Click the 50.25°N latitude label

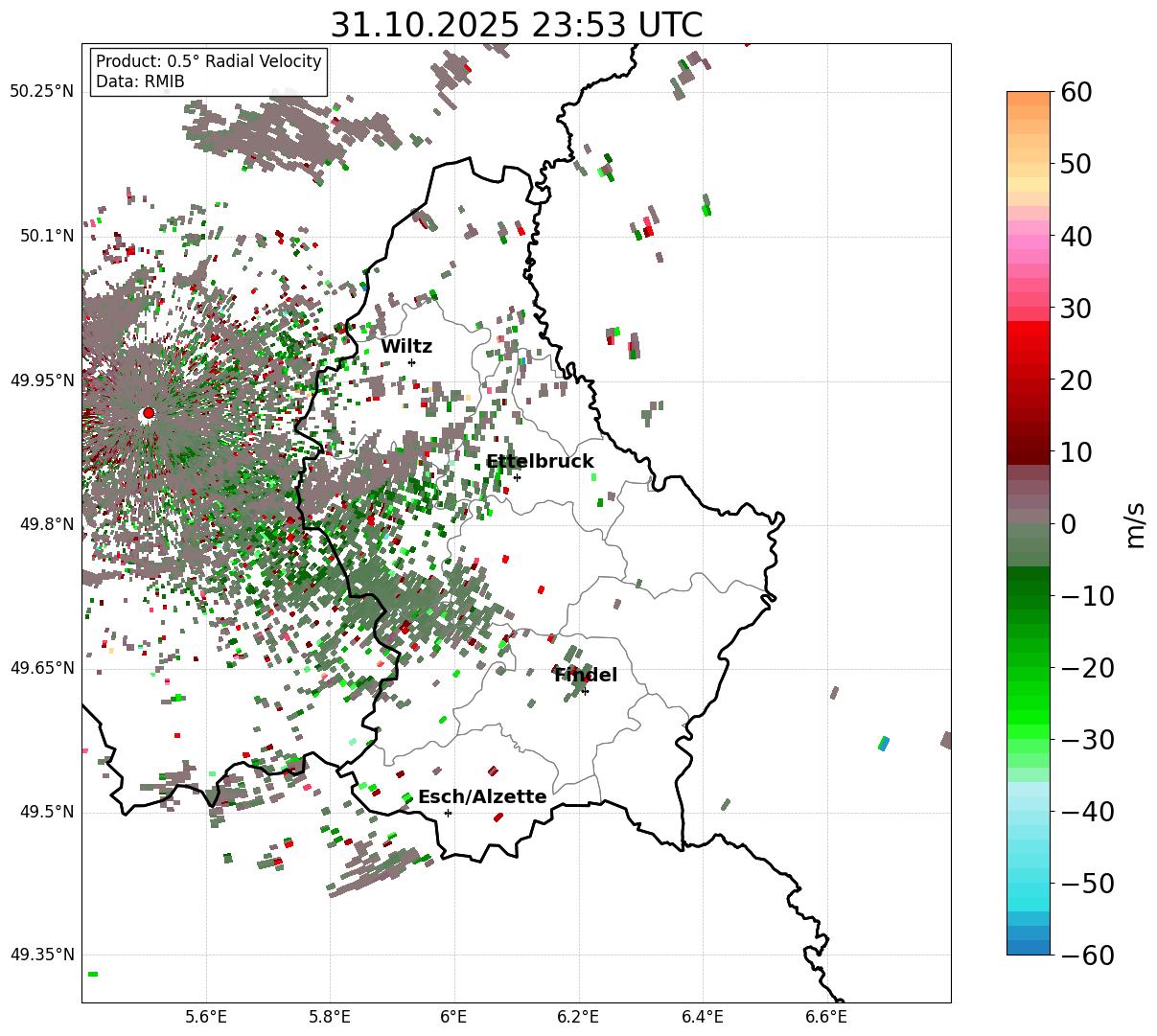click(41, 92)
